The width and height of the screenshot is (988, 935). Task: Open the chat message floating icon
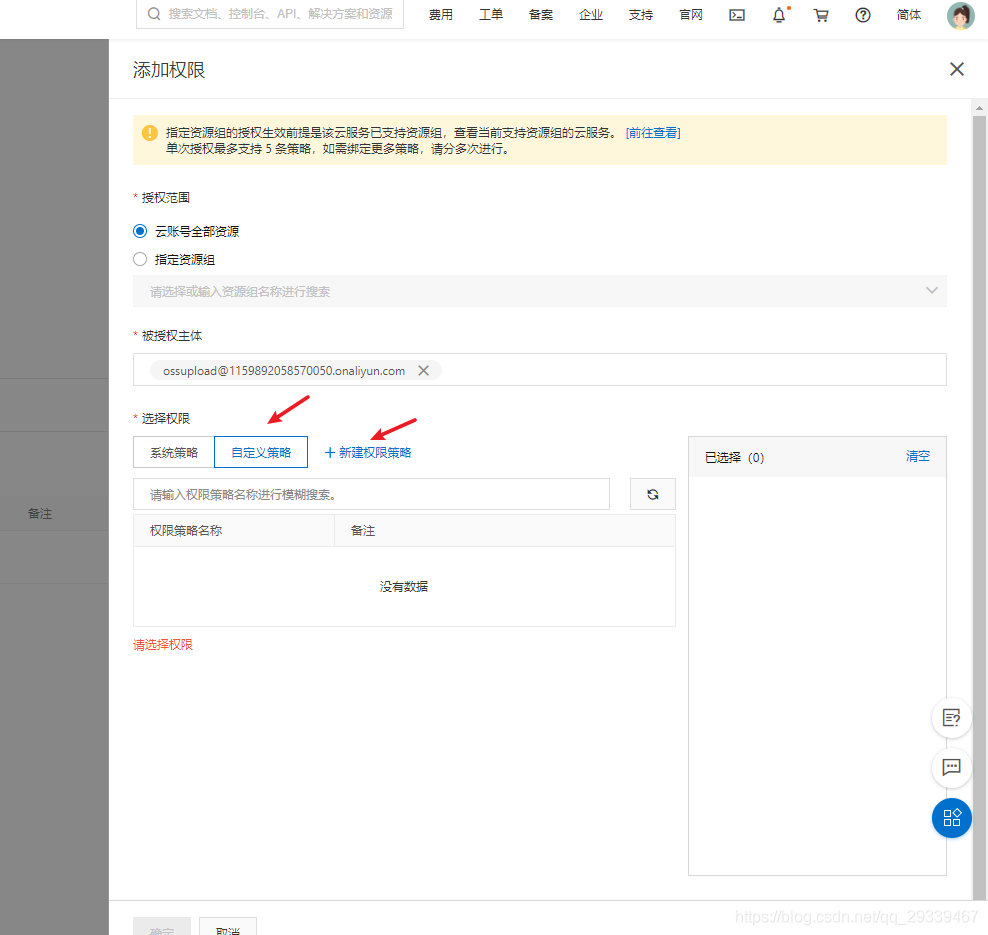click(x=951, y=767)
